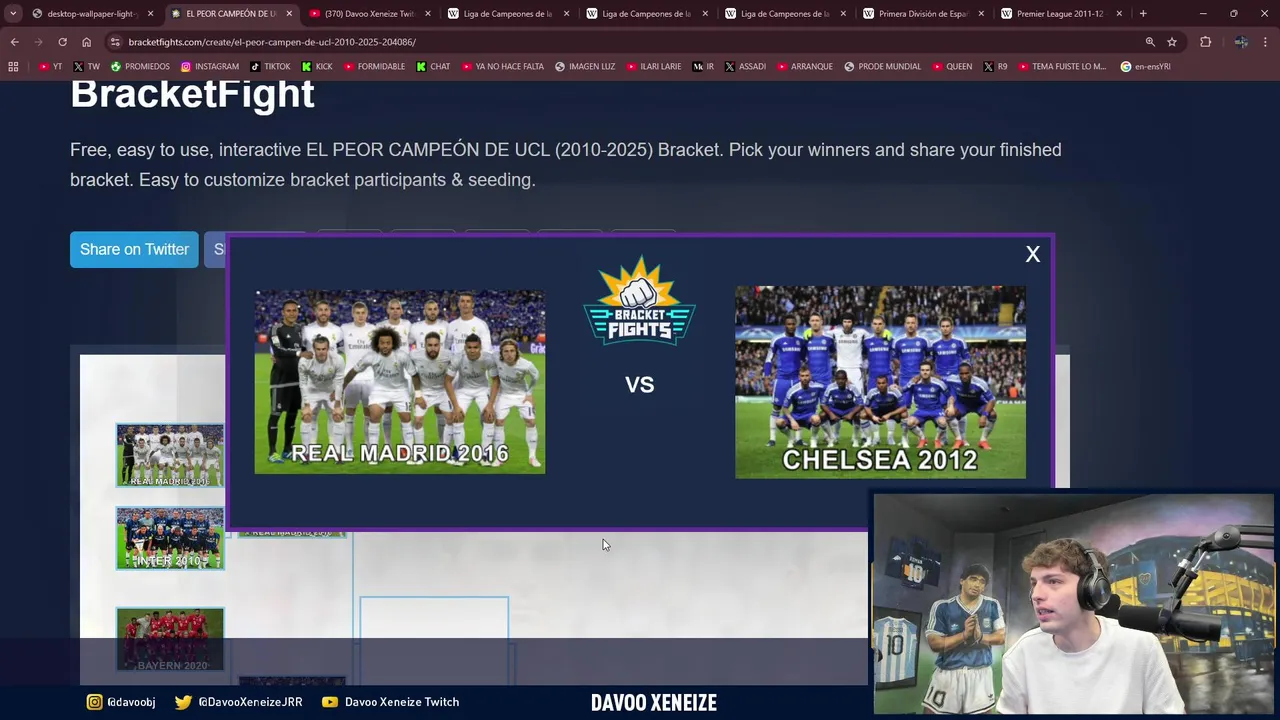Switch to the desktop-wallpaper-light tab
Image resolution: width=1280 pixels, height=720 pixels.
[x=91, y=14]
